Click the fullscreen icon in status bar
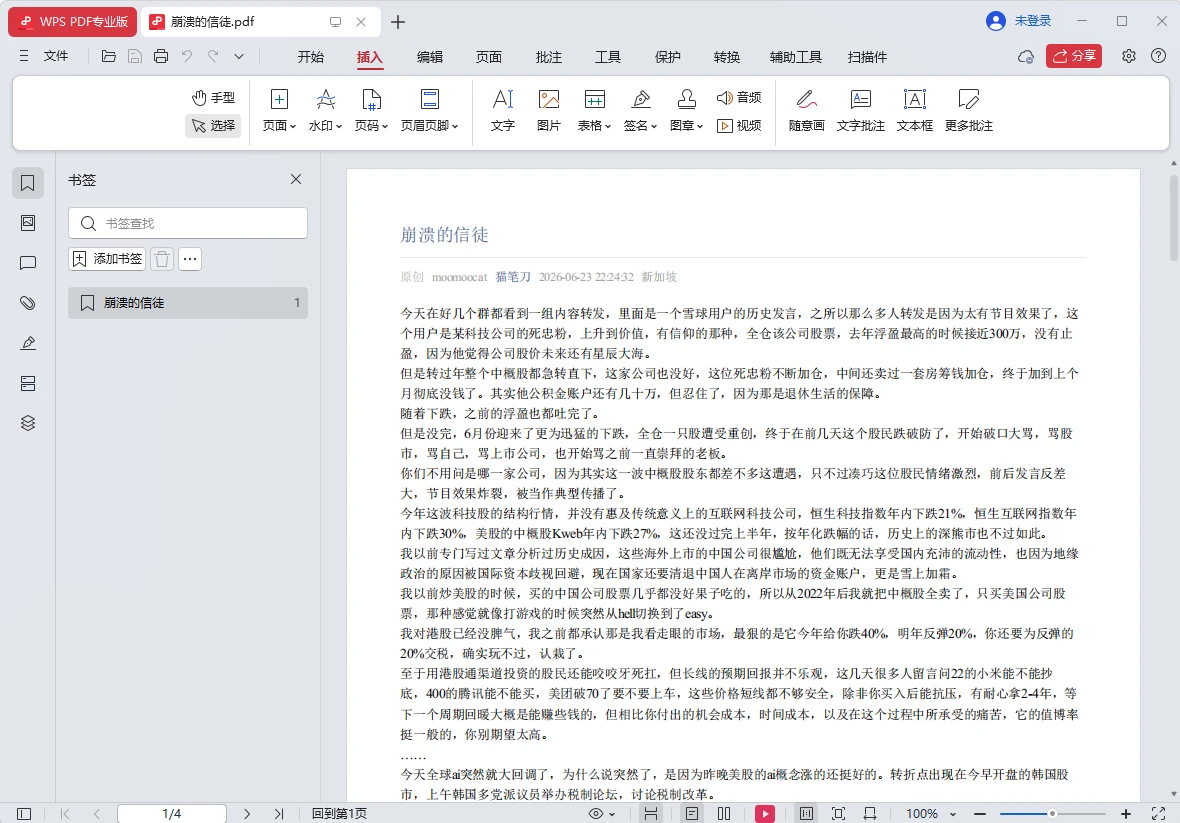The height and width of the screenshot is (823, 1180). pos(1158,813)
